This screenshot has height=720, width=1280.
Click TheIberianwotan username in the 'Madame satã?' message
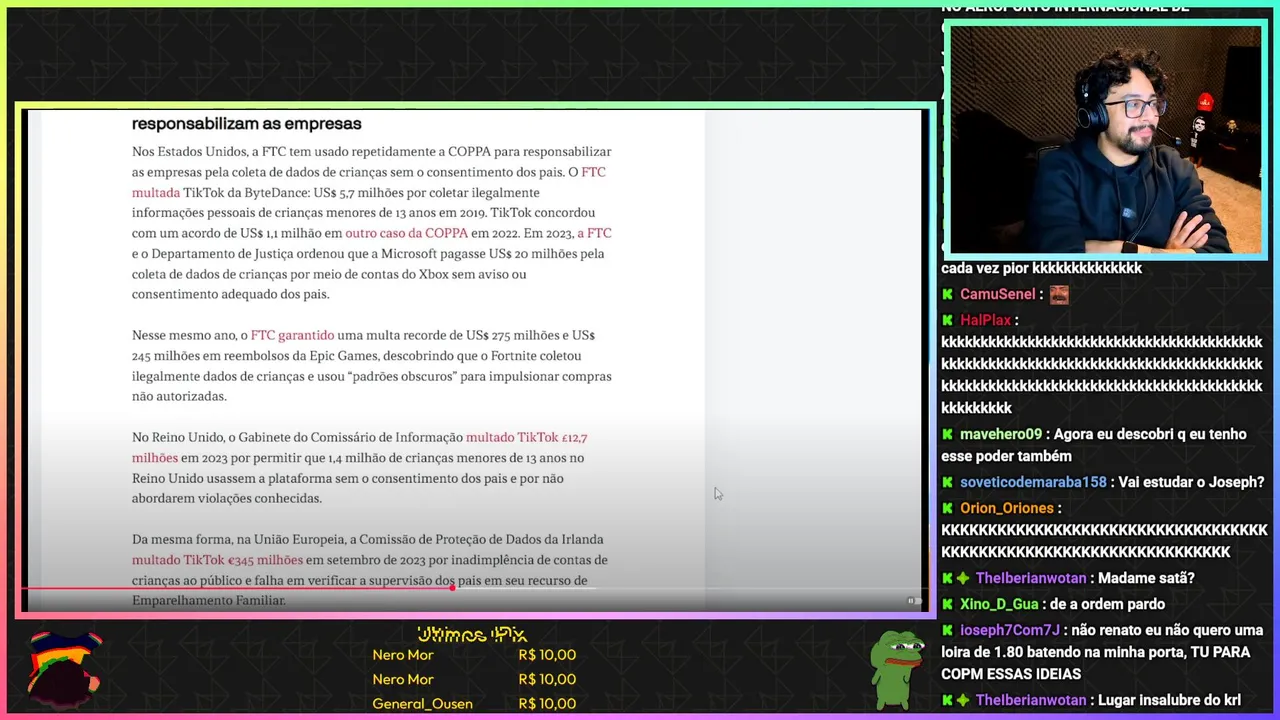1033,578
